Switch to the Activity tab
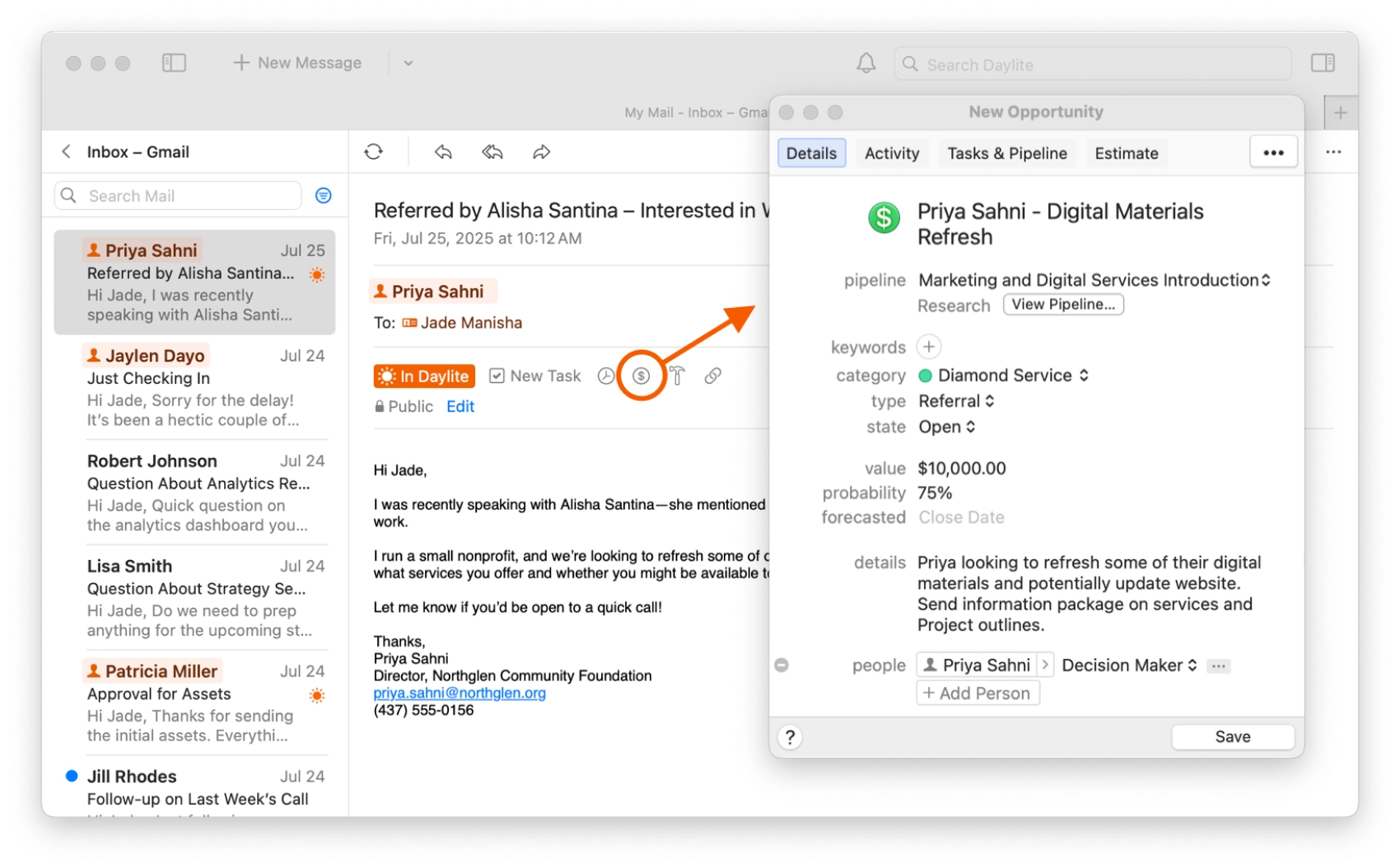 point(892,153)
